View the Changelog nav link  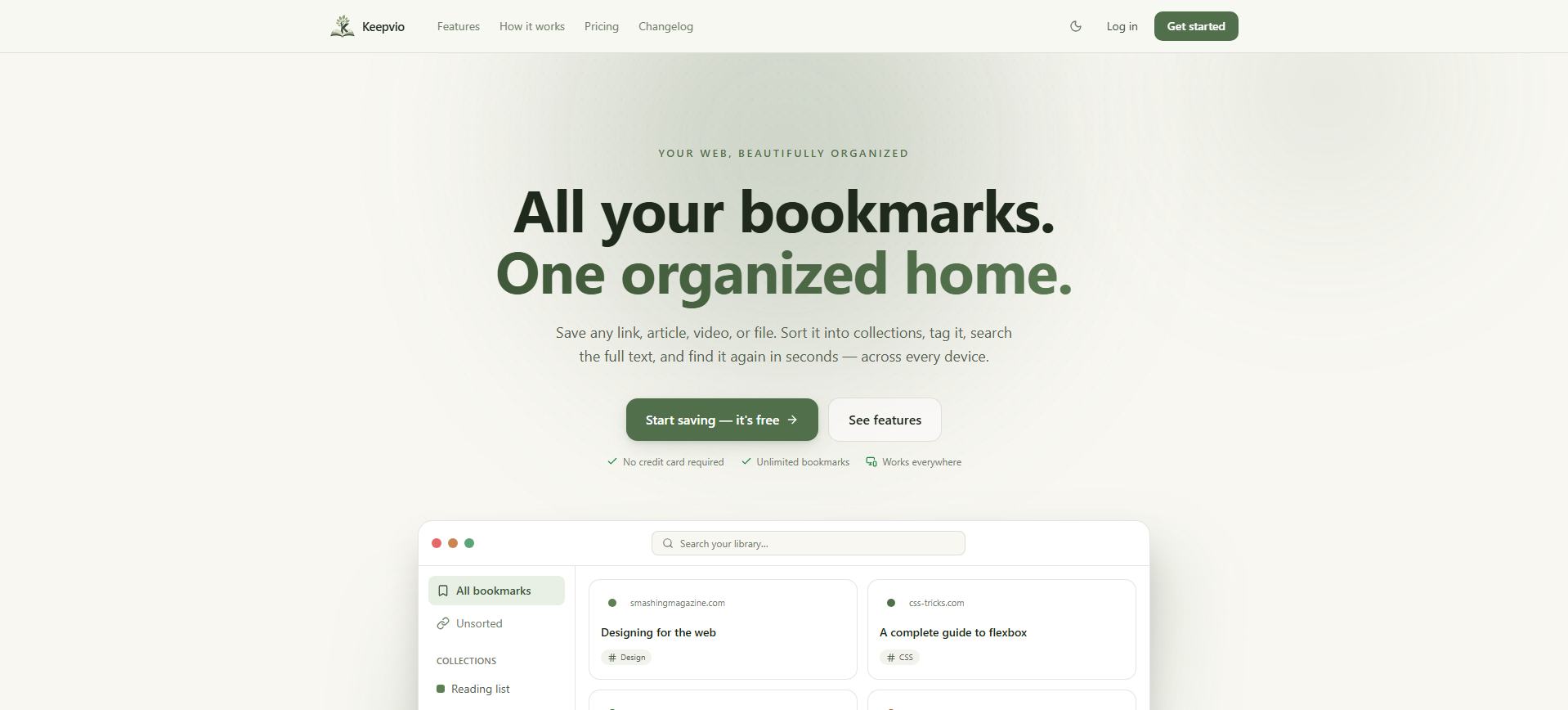coord(665,26)
